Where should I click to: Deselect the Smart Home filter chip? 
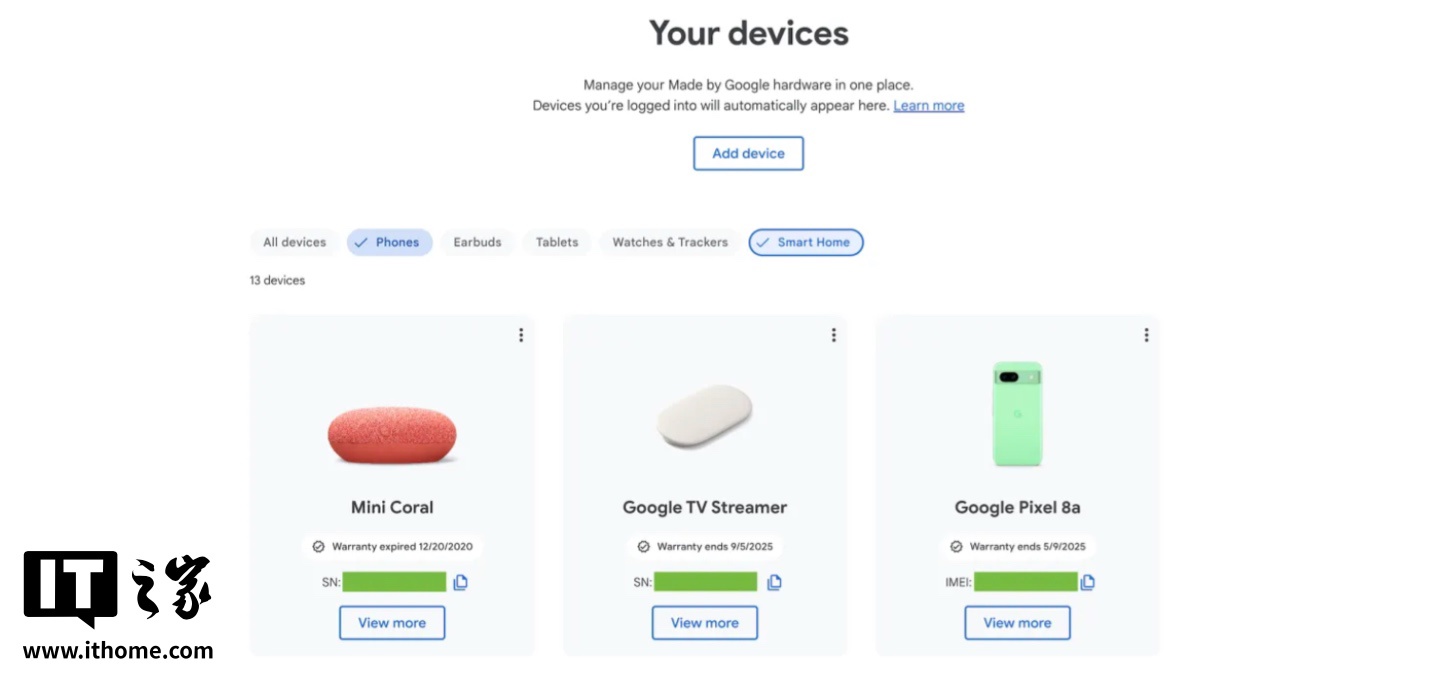(x=806, y=242)
